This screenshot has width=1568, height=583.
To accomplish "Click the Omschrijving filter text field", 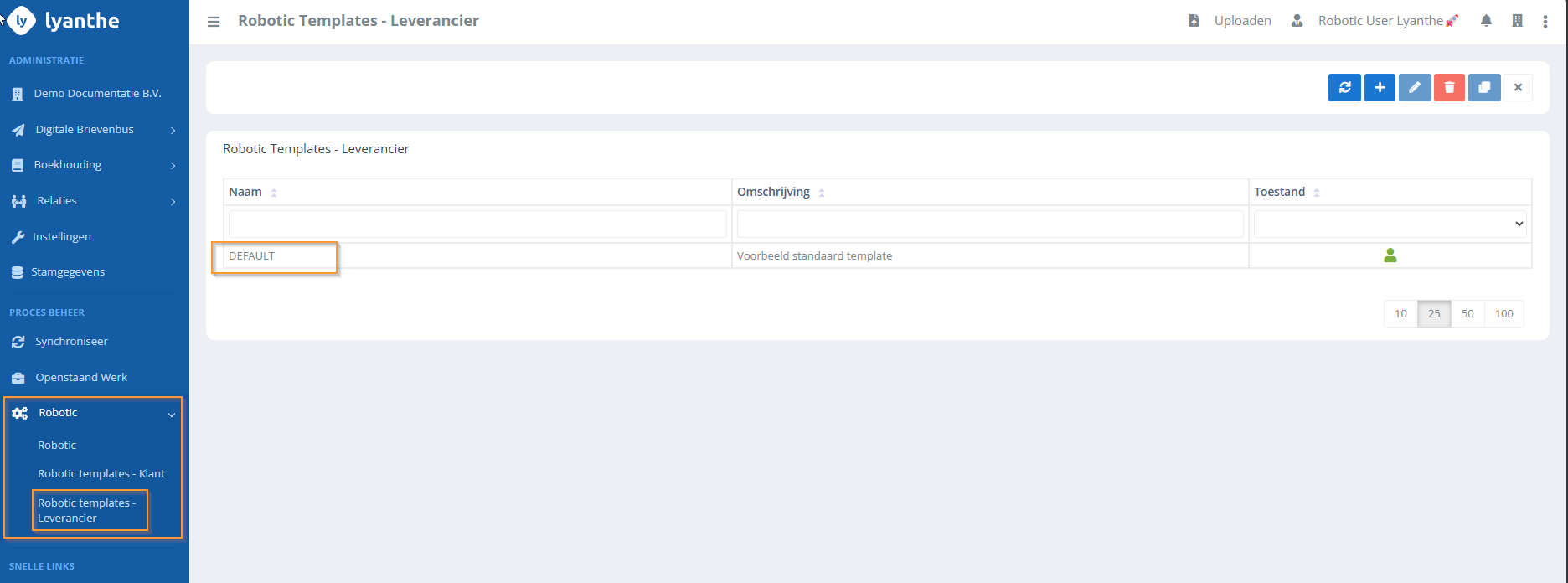I will tap(989, 224).
